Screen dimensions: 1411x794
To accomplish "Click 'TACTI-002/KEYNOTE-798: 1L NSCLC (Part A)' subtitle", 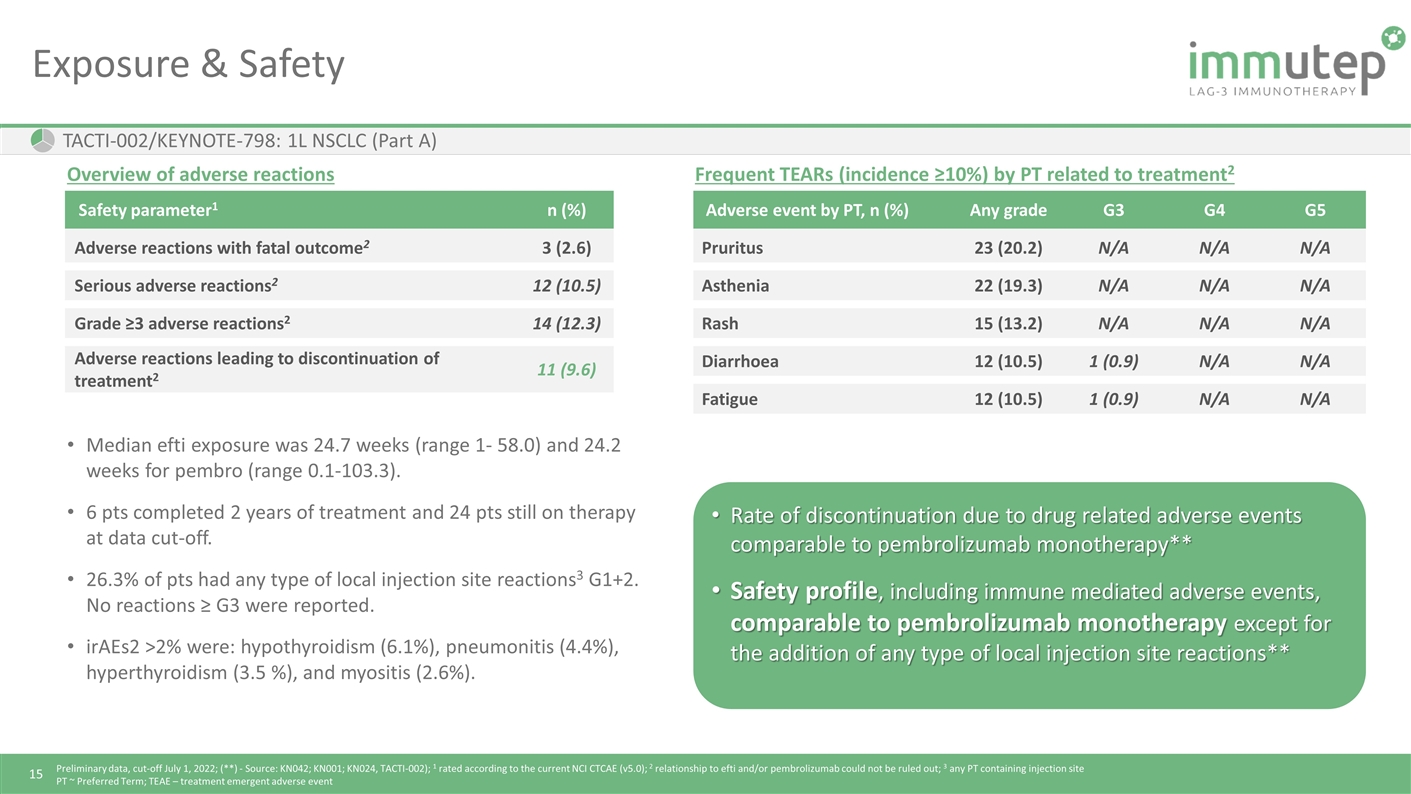I will tap(250, 141).
